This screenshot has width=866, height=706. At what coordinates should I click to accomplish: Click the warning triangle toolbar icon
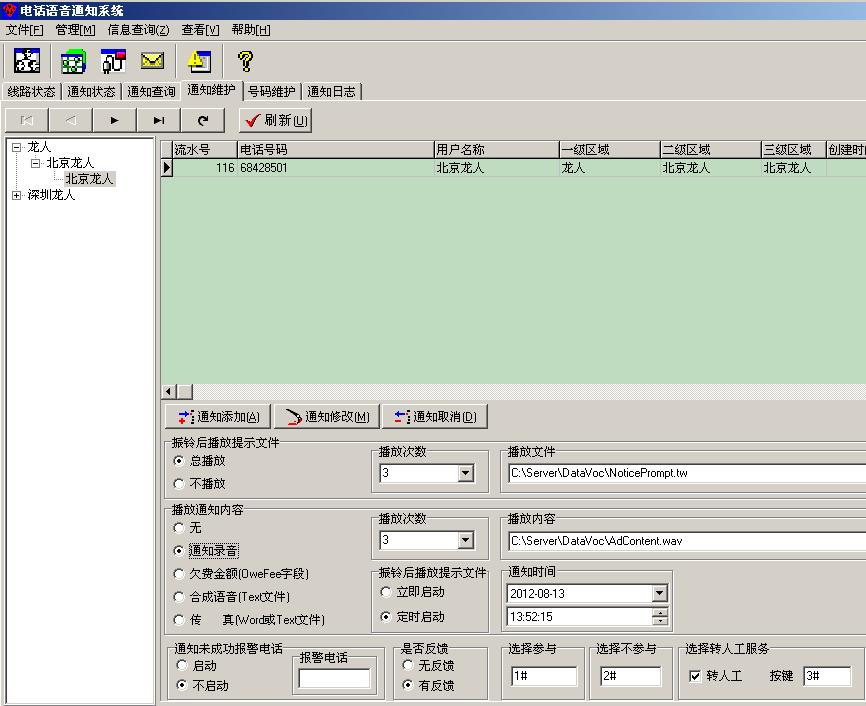point(199,61)
